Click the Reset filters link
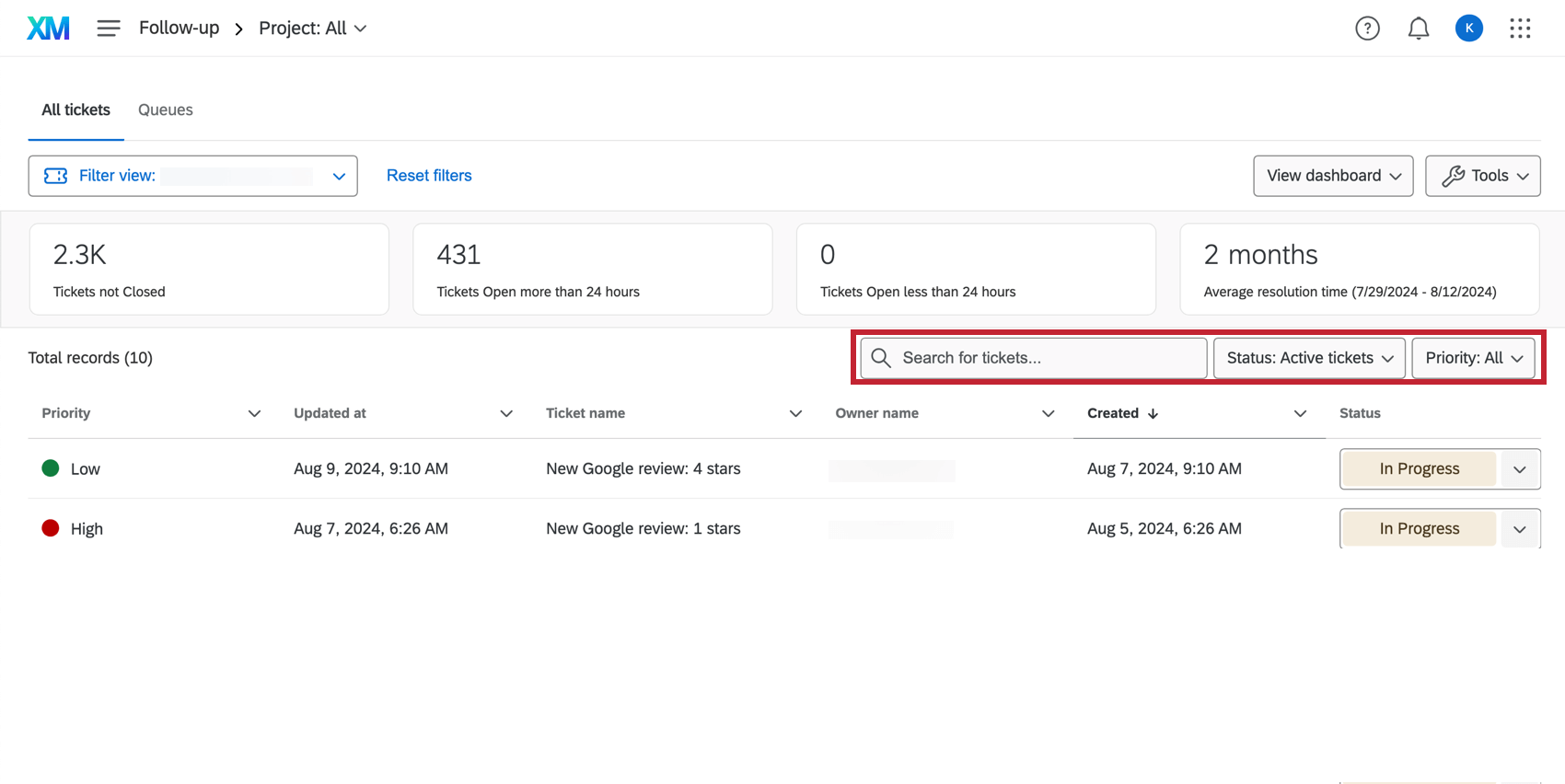 (429, 176)
